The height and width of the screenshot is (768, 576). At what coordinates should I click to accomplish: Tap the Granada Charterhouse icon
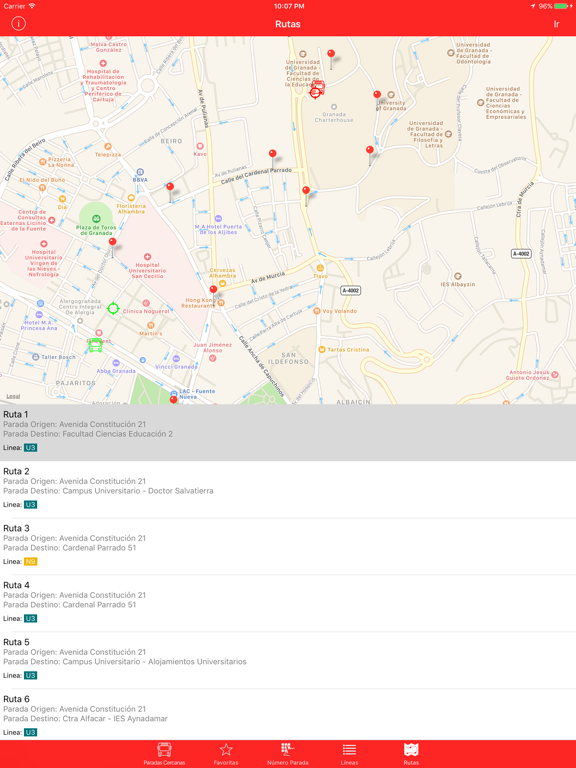coord(334,107)
